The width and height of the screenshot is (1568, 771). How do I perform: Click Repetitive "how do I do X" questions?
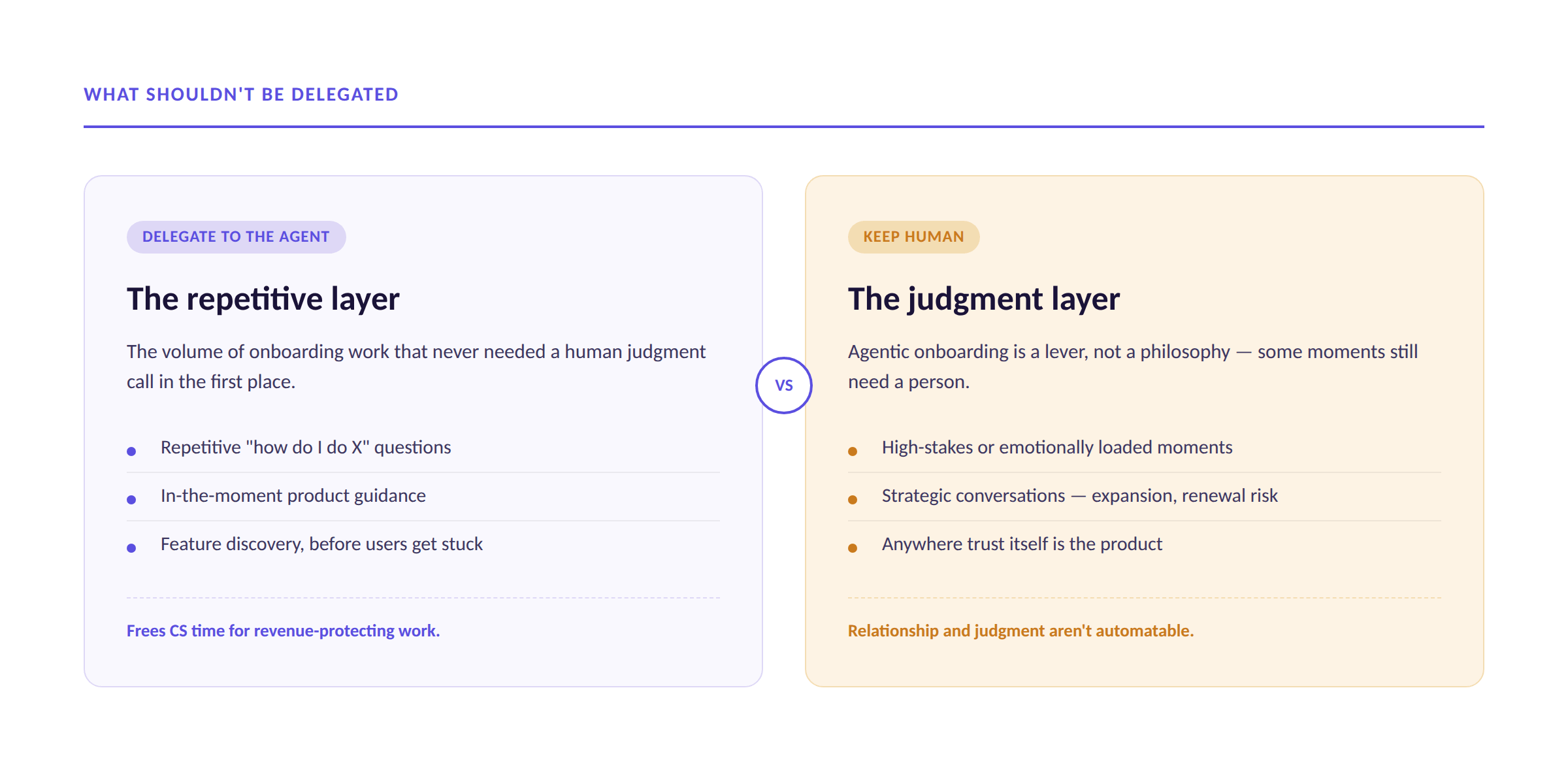coord(306,448)
